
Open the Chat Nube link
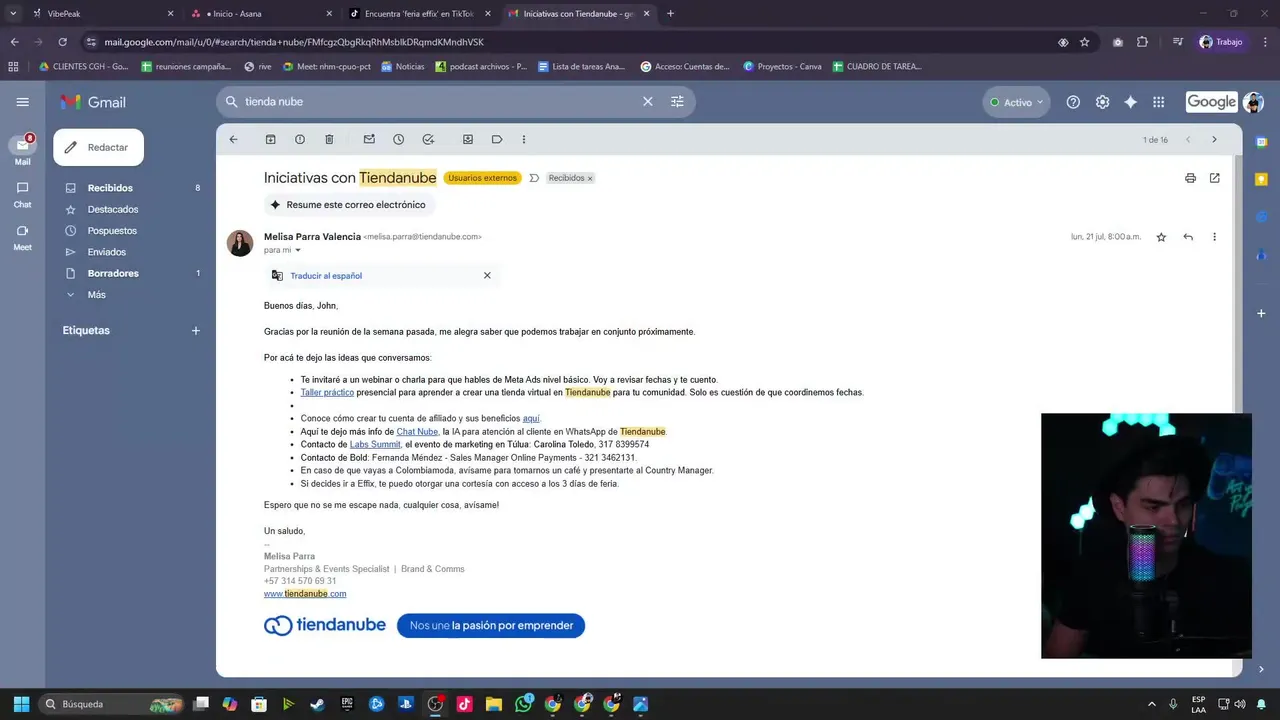[x=417, y=432]
